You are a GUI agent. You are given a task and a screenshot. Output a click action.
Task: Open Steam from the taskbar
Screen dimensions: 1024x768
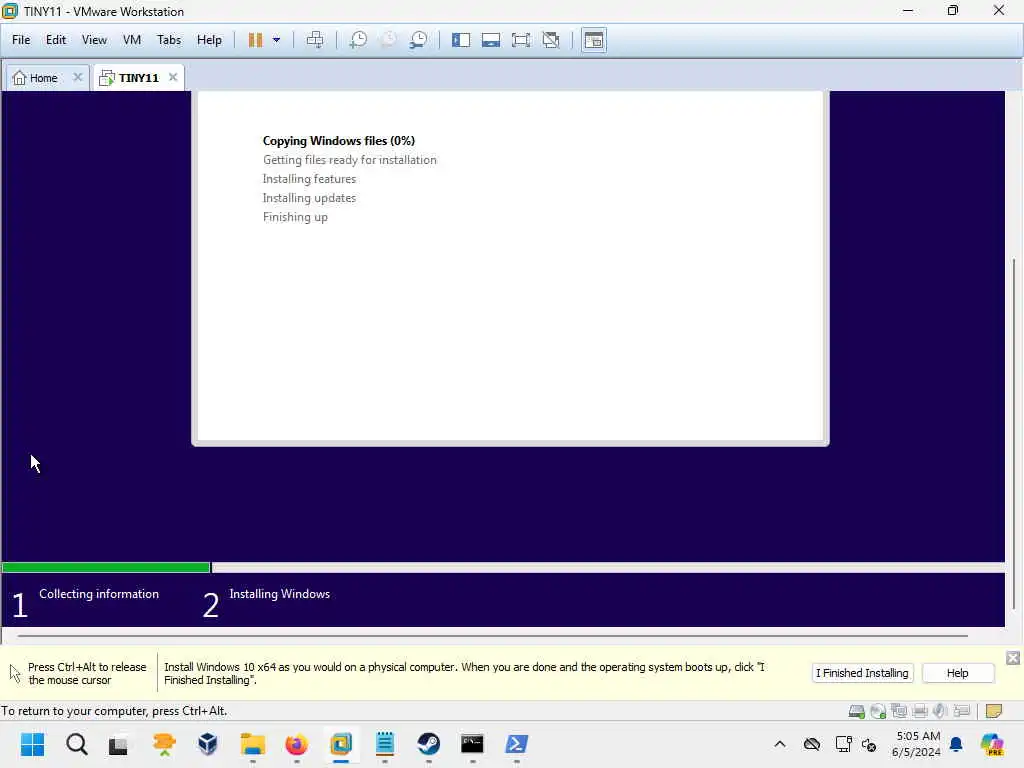pos(428,744)
